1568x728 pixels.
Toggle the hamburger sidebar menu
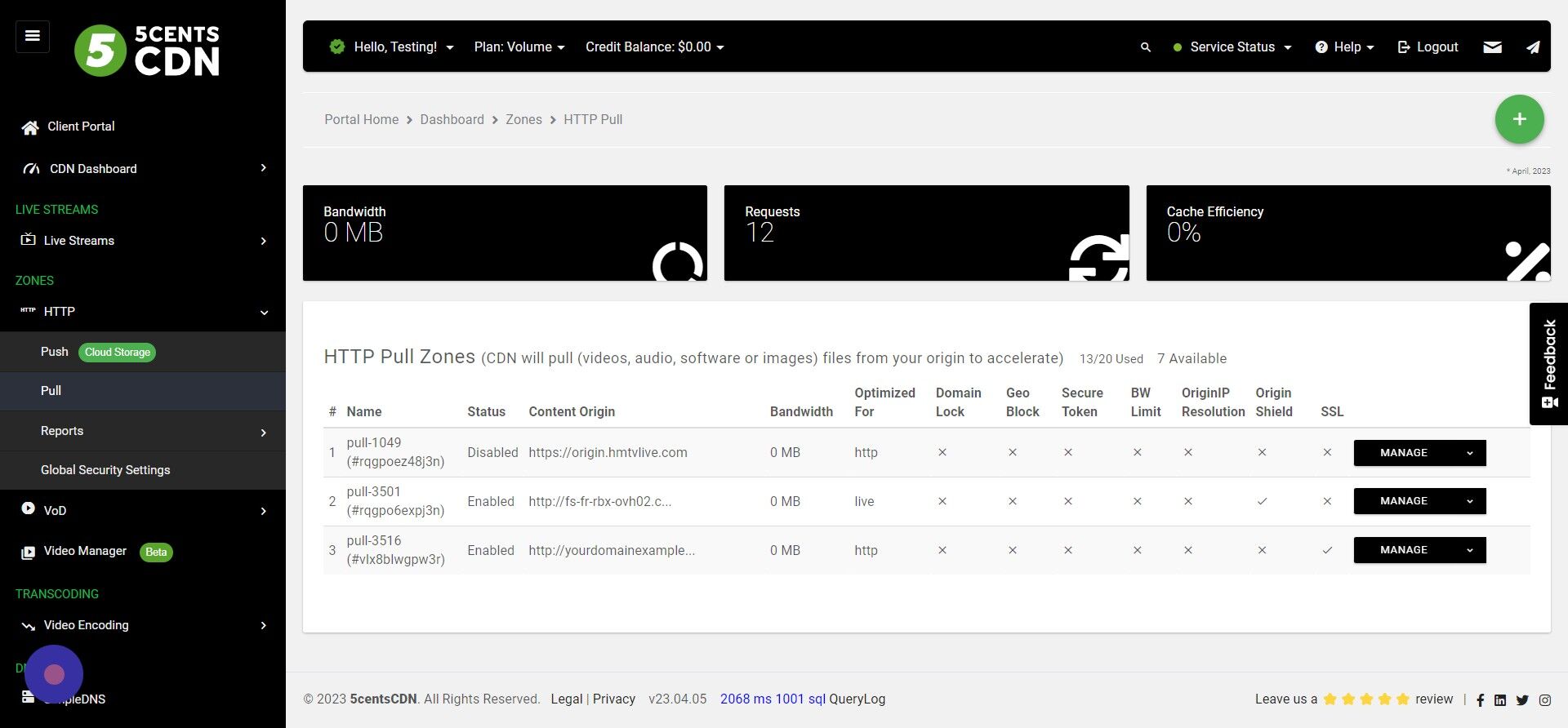click(33, 36)
